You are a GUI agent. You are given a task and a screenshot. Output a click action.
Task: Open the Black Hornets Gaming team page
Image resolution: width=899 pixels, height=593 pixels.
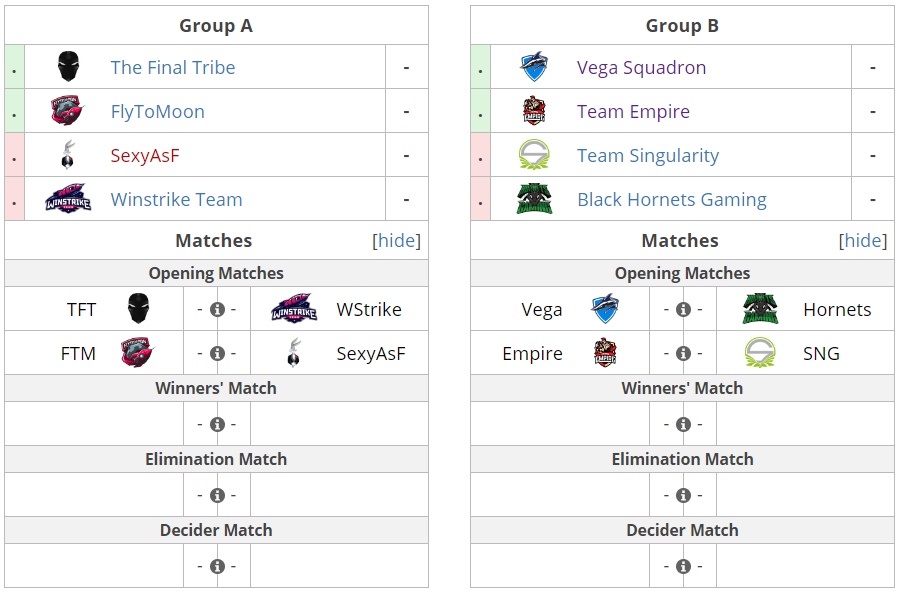672,200
